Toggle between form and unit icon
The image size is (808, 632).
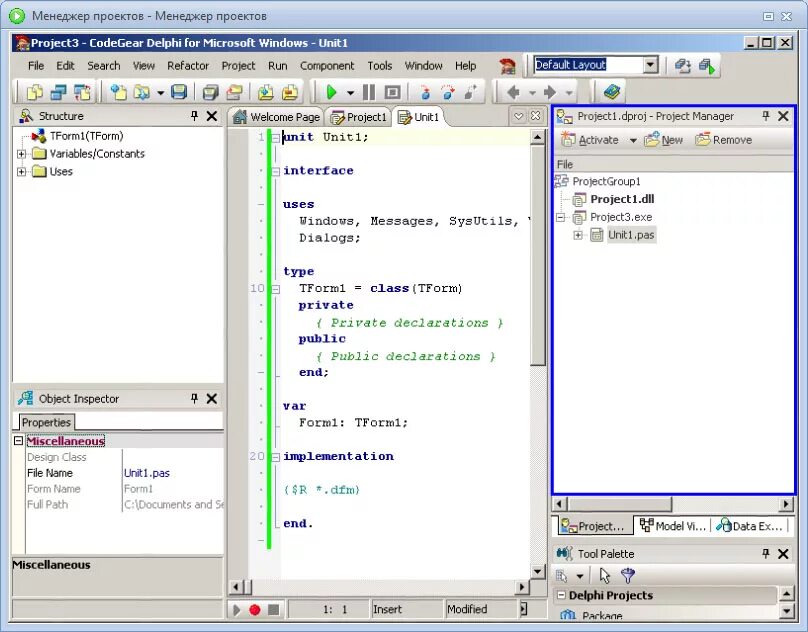pyautogui.click(x=82, y=92)
